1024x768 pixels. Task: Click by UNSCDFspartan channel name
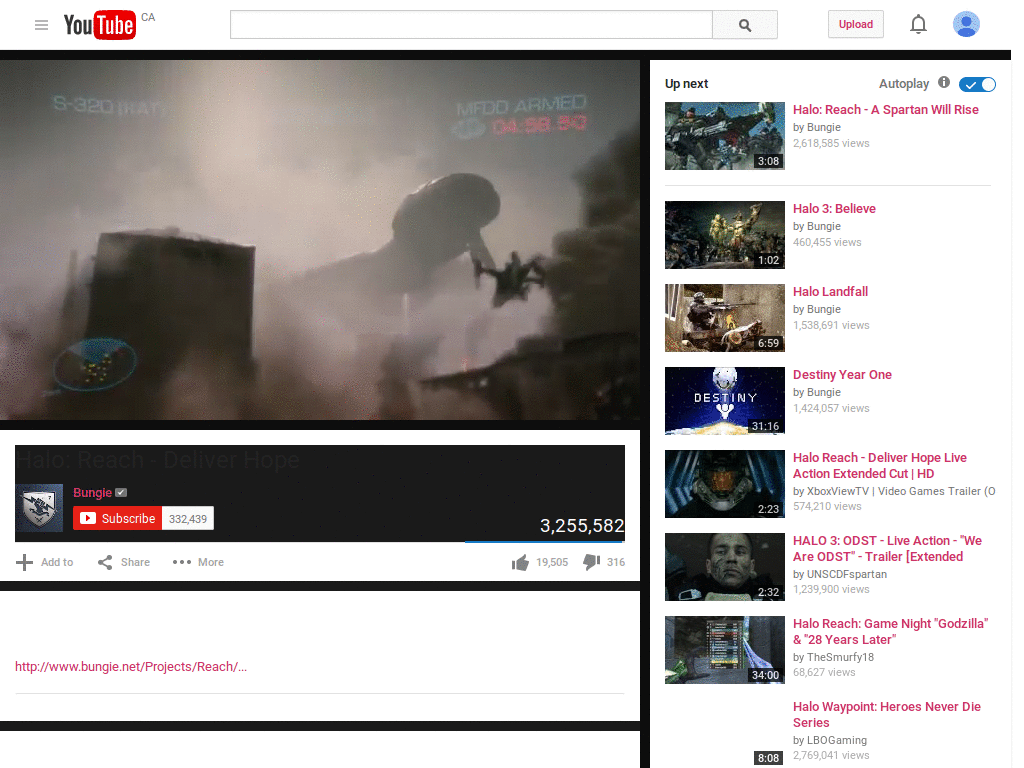click(840, 574)
